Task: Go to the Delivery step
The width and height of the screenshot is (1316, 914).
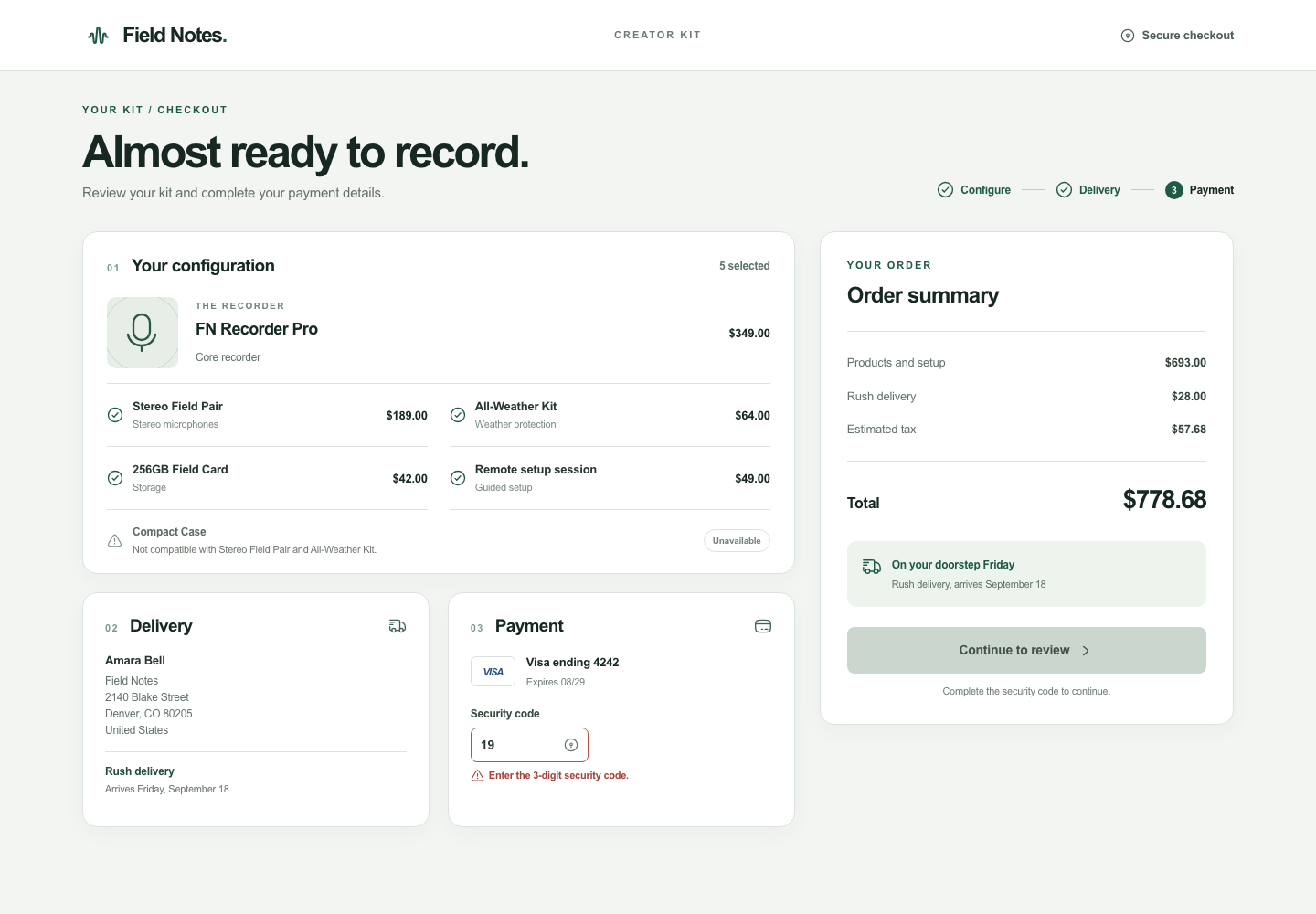Action: (1088, 190)
